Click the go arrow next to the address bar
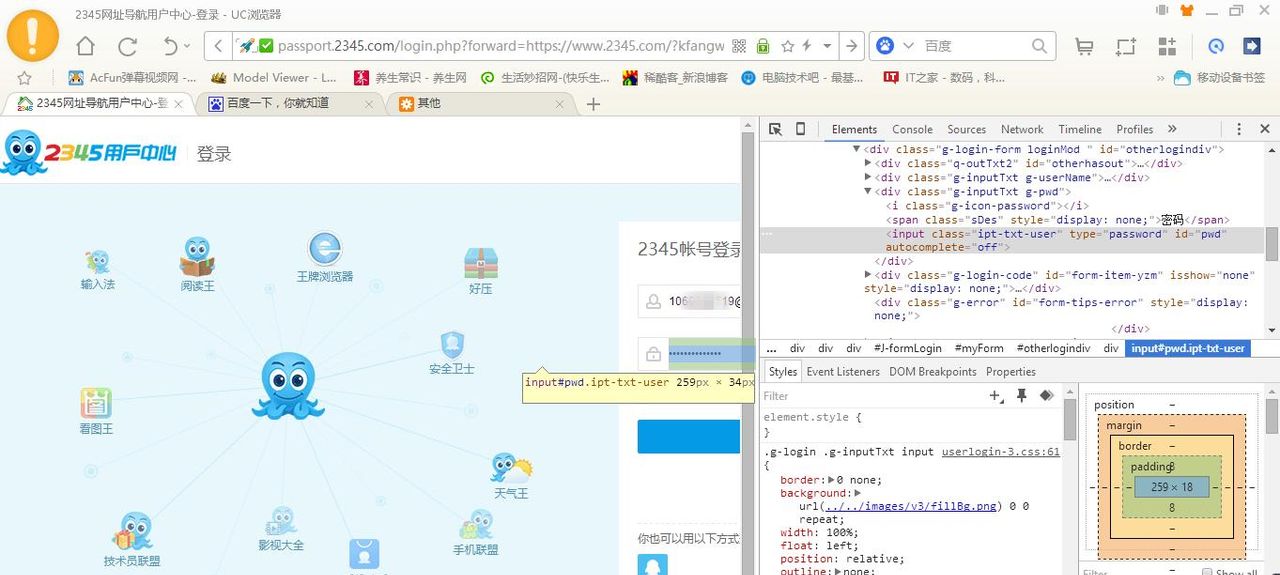 point(851,46)
